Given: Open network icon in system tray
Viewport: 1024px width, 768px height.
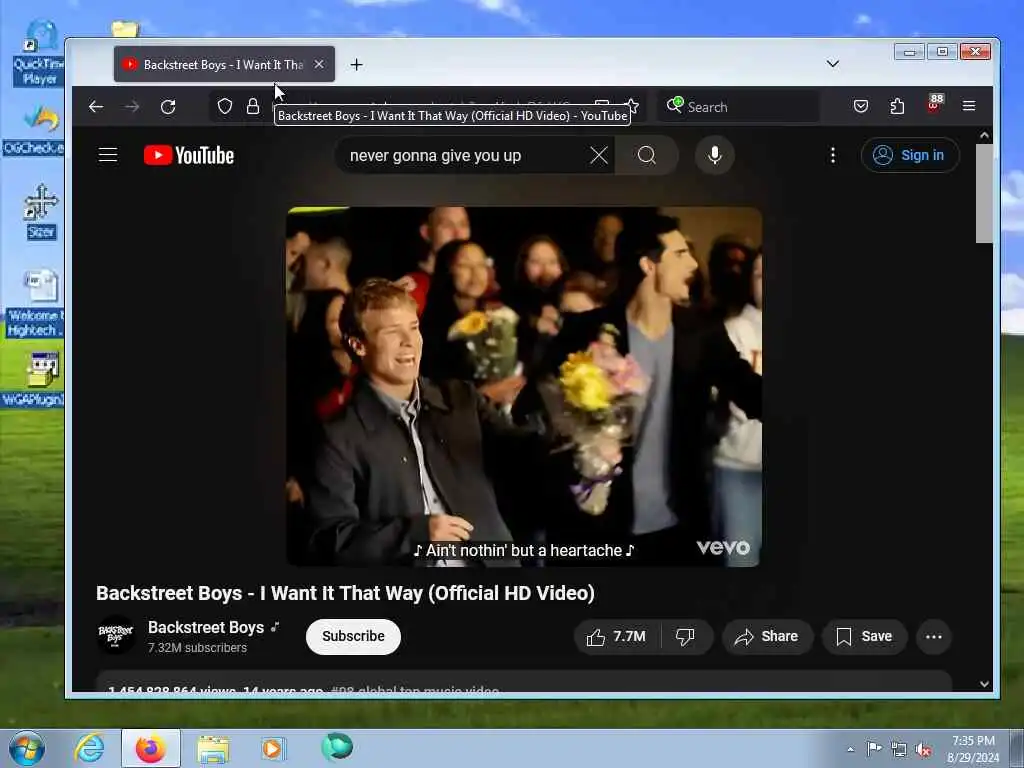Looking at the screenshot, I should pyautogui.click(x=899, y=749).
